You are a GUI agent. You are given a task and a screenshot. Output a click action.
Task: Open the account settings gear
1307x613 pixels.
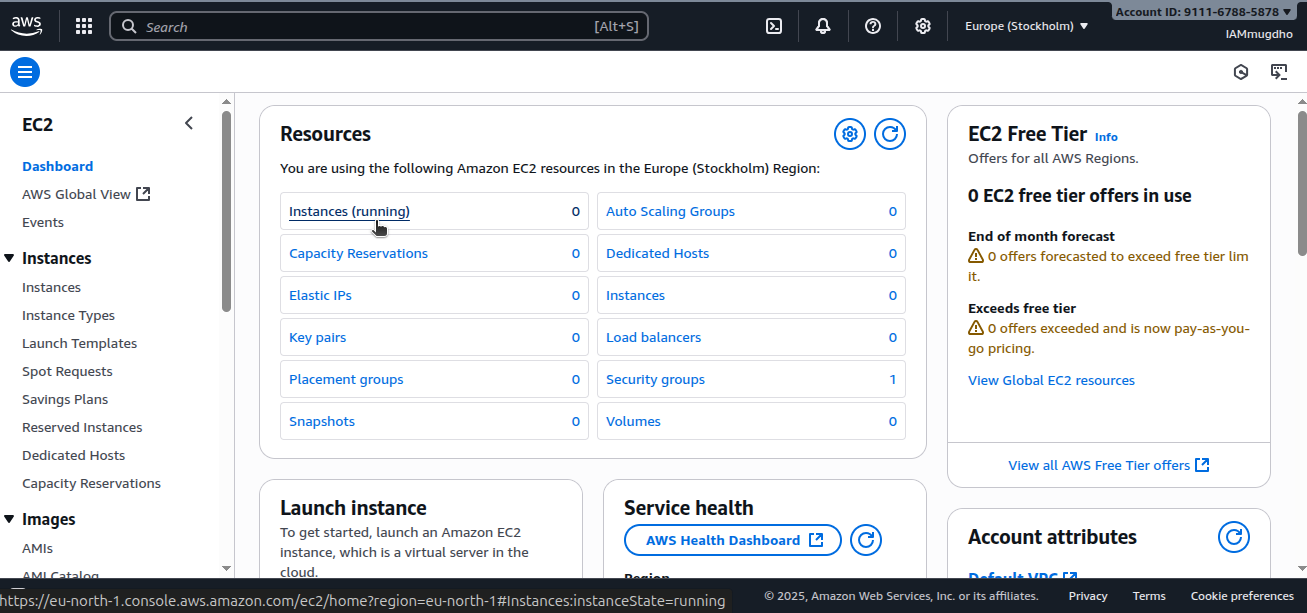point(922,25)
